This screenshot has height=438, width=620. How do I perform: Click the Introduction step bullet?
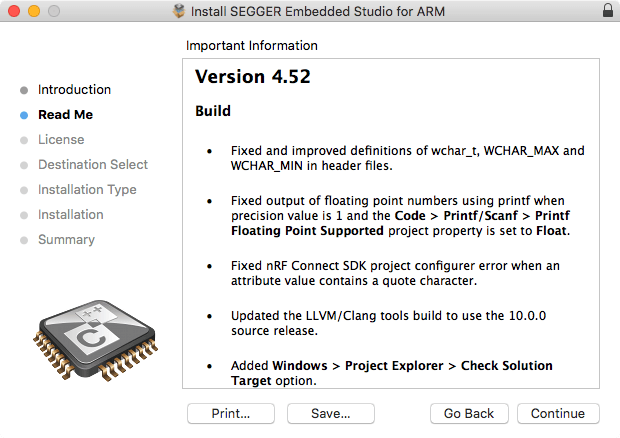click(x=24, y=90)
